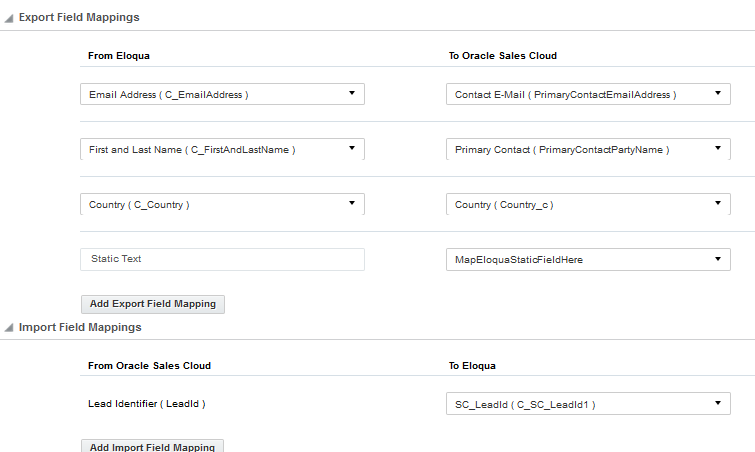Click the From Oracle Sales Cloud column header
Screen dimensions: 755x452
(149, 365)
